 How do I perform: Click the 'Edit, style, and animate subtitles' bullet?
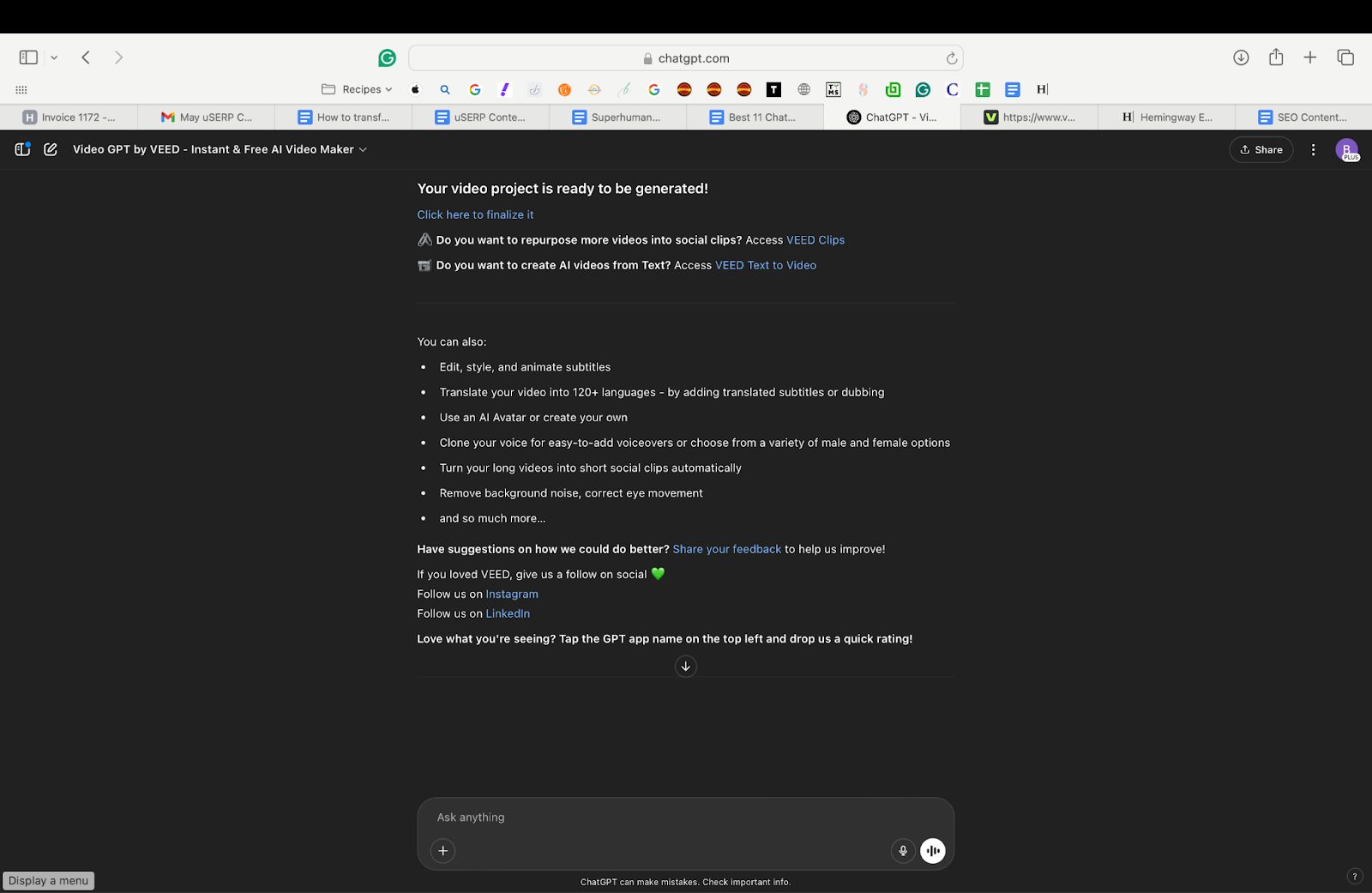pyautogui.click(x=525, y=367)
